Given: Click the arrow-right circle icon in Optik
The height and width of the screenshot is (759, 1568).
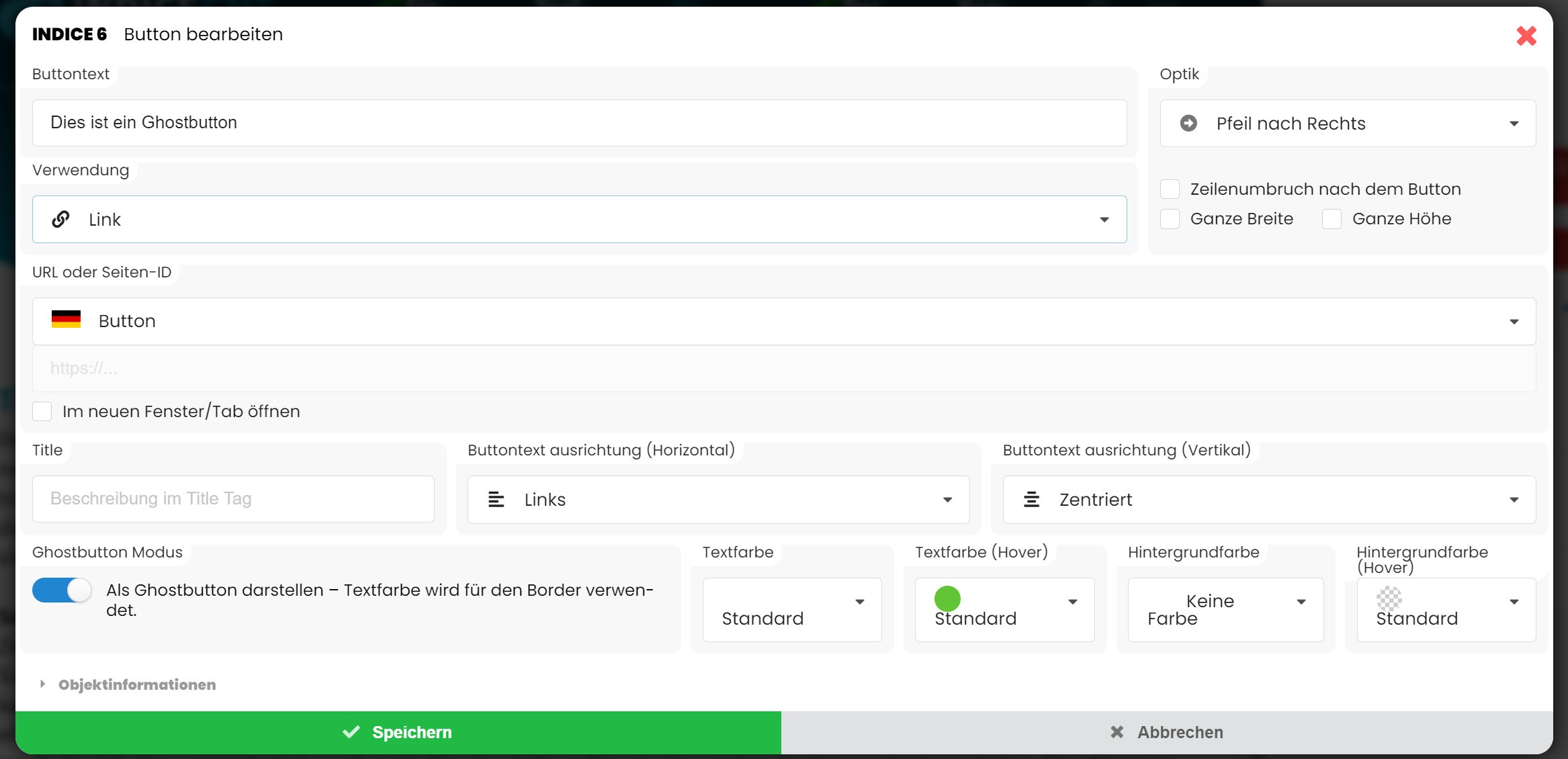Looking at the screenshot, I should (x=1188, y=123).
